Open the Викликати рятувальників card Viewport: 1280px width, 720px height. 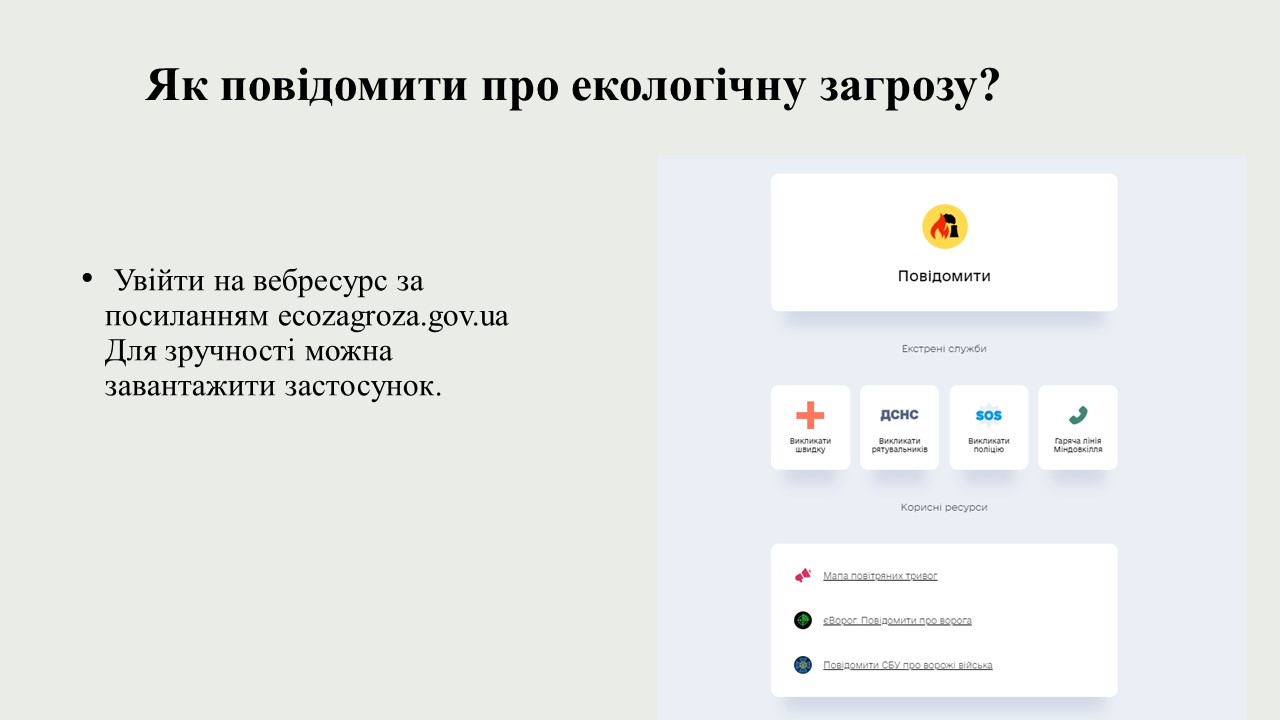[x=899, y=427]
